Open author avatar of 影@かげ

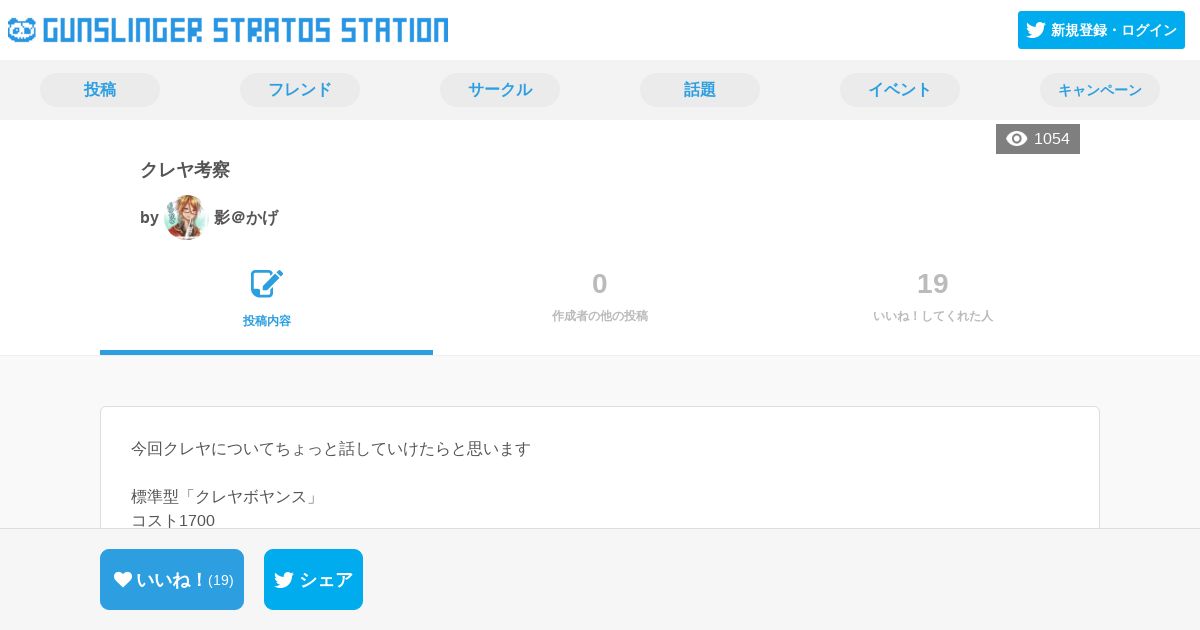[186, 217]
